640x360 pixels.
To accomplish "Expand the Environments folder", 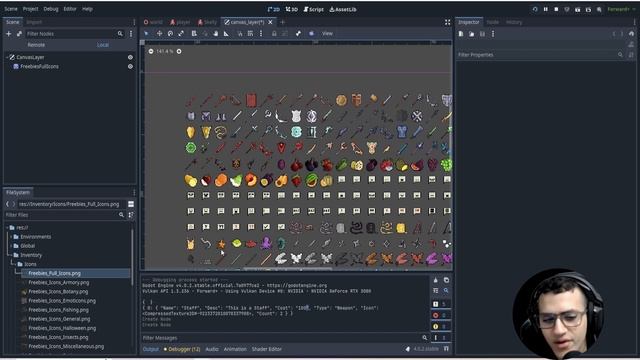I will click(x=11, y=237).
